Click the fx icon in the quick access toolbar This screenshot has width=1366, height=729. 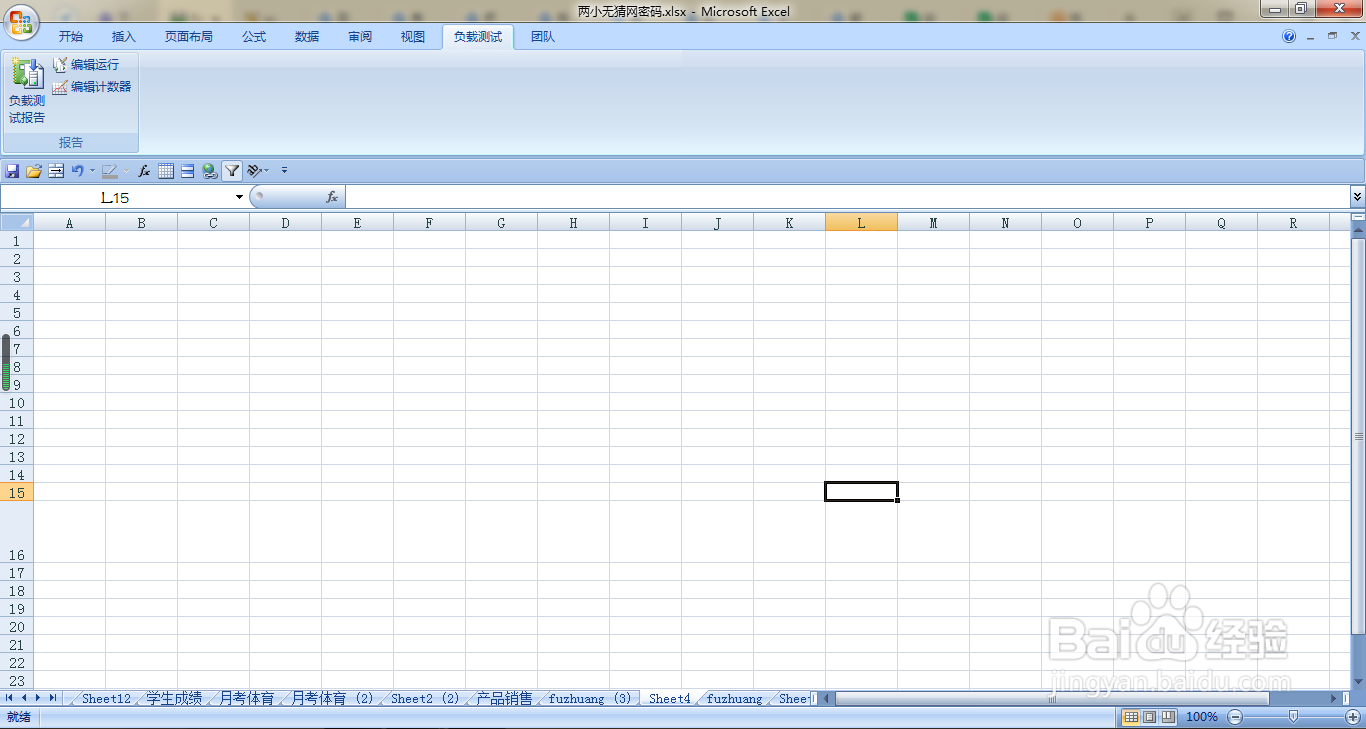pyautogui.click(x=144, y=171)
